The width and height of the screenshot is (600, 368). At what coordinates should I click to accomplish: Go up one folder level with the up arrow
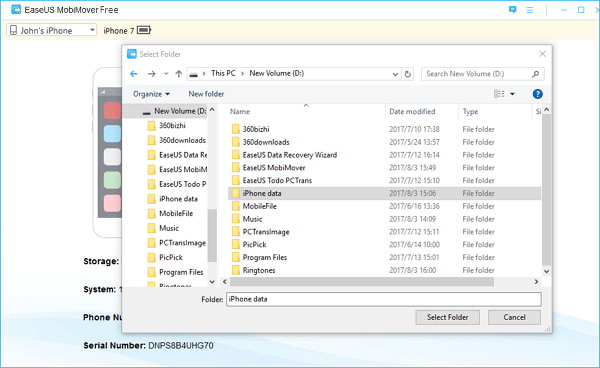(179, 74)
